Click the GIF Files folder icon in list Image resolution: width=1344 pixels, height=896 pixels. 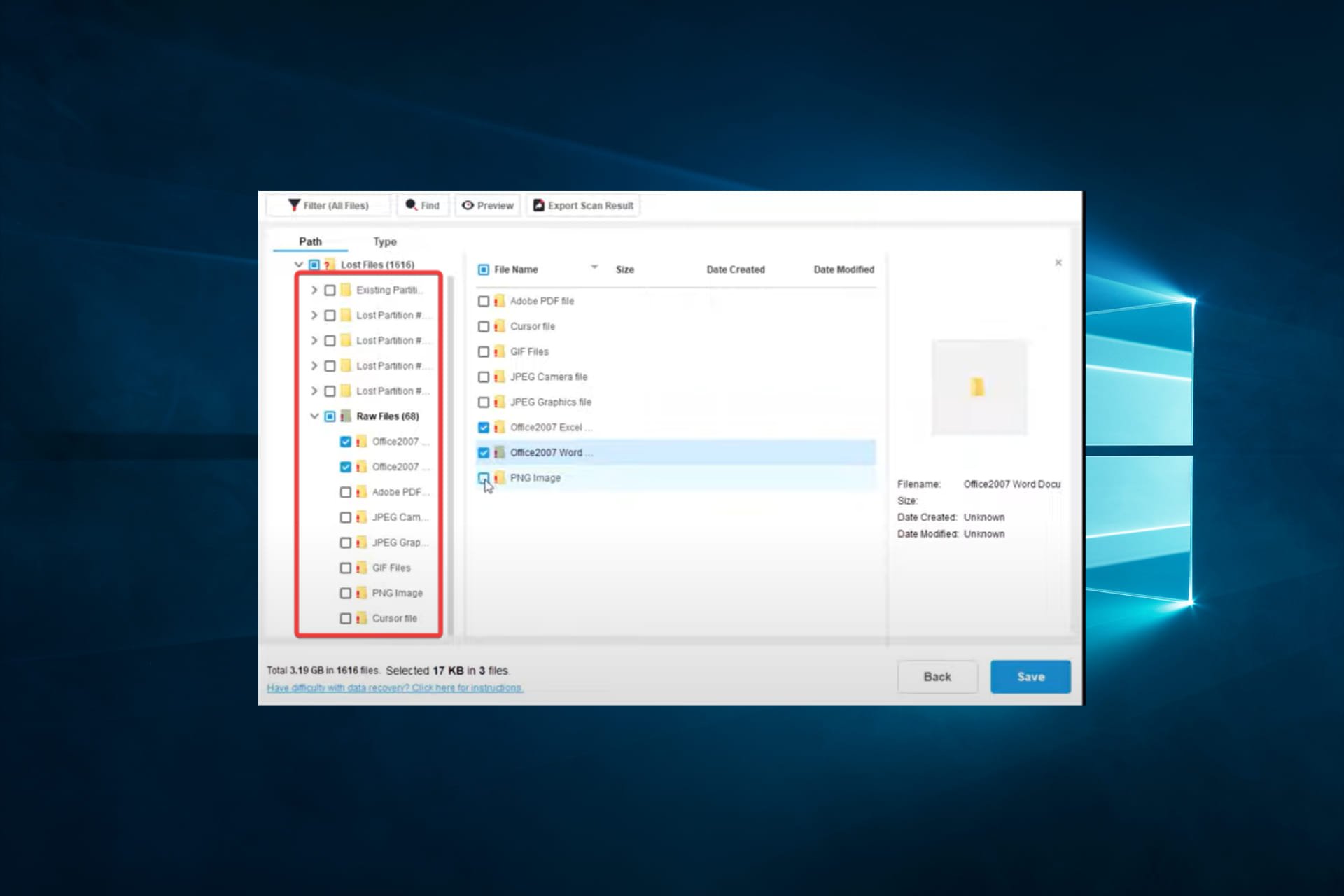pyautogui.click(x=499, y=351)
